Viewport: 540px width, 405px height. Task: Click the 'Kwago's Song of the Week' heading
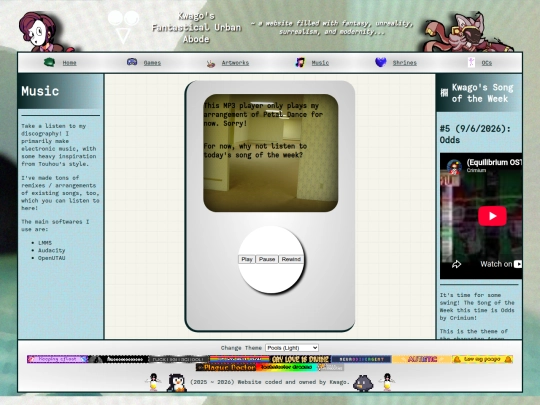[x=482, y=93]
